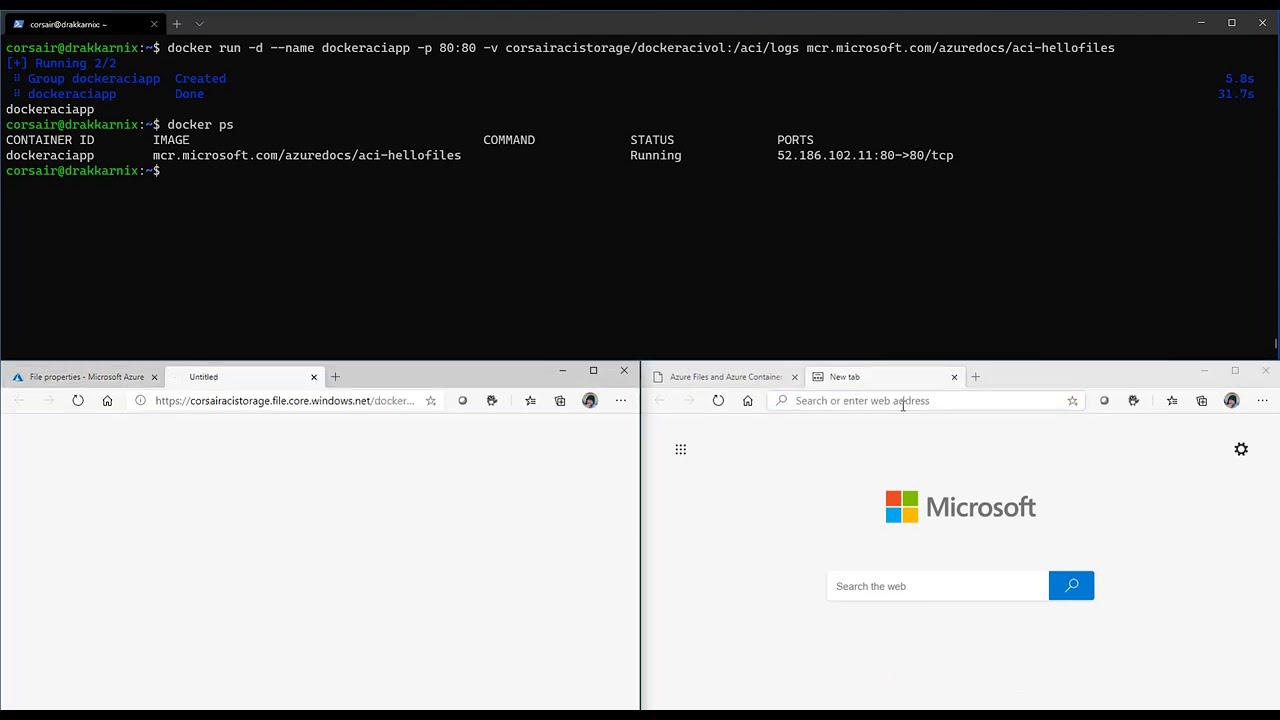
Task: Close the File properties - Microsoft Azure tab
Action: (154, 377)
